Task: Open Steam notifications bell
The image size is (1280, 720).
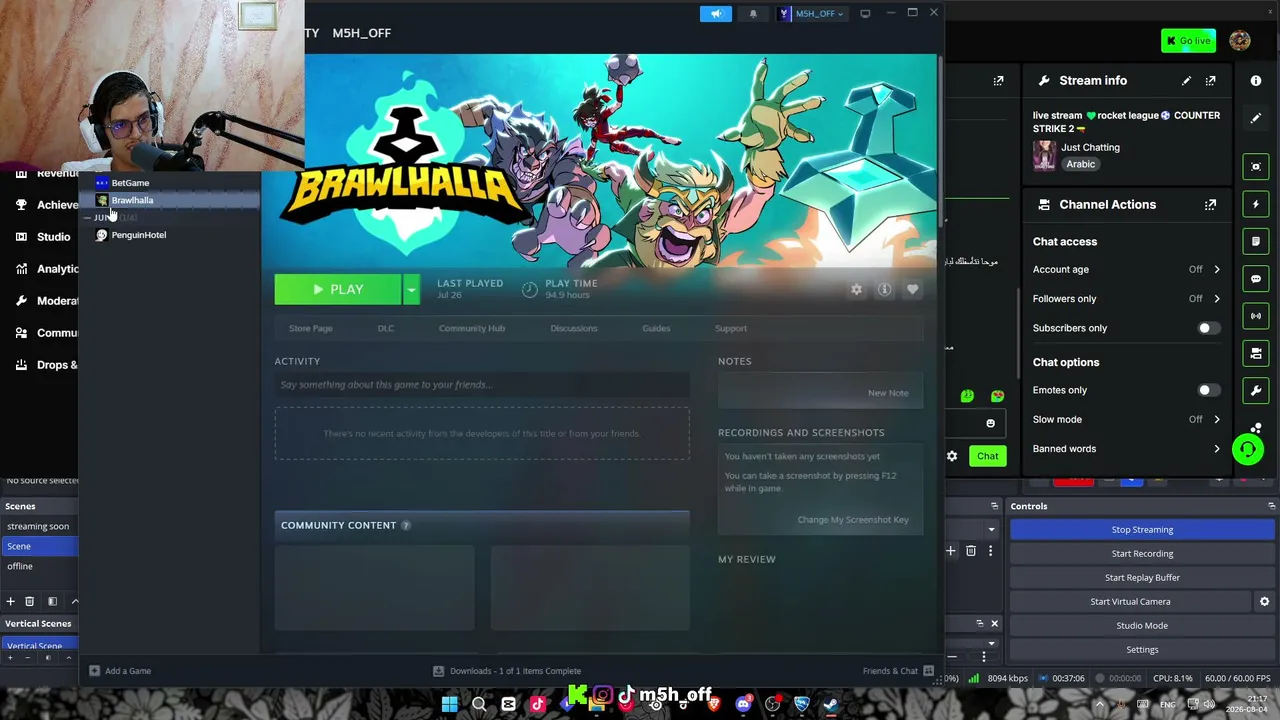Action: (x=753, y=14)
